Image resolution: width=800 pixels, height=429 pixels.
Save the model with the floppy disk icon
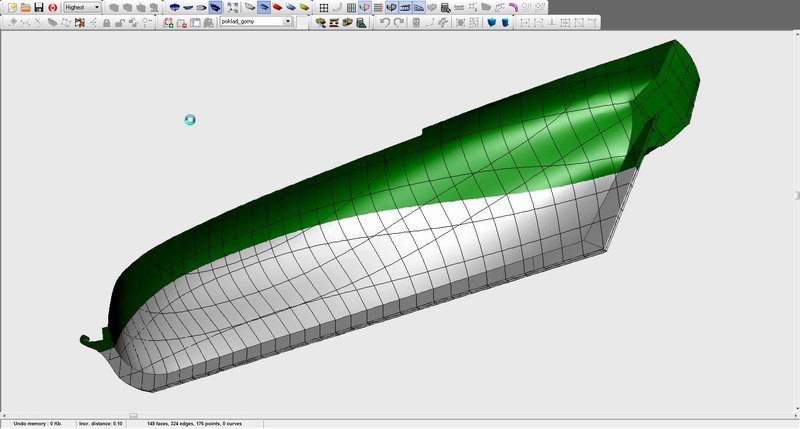(38, 7)
